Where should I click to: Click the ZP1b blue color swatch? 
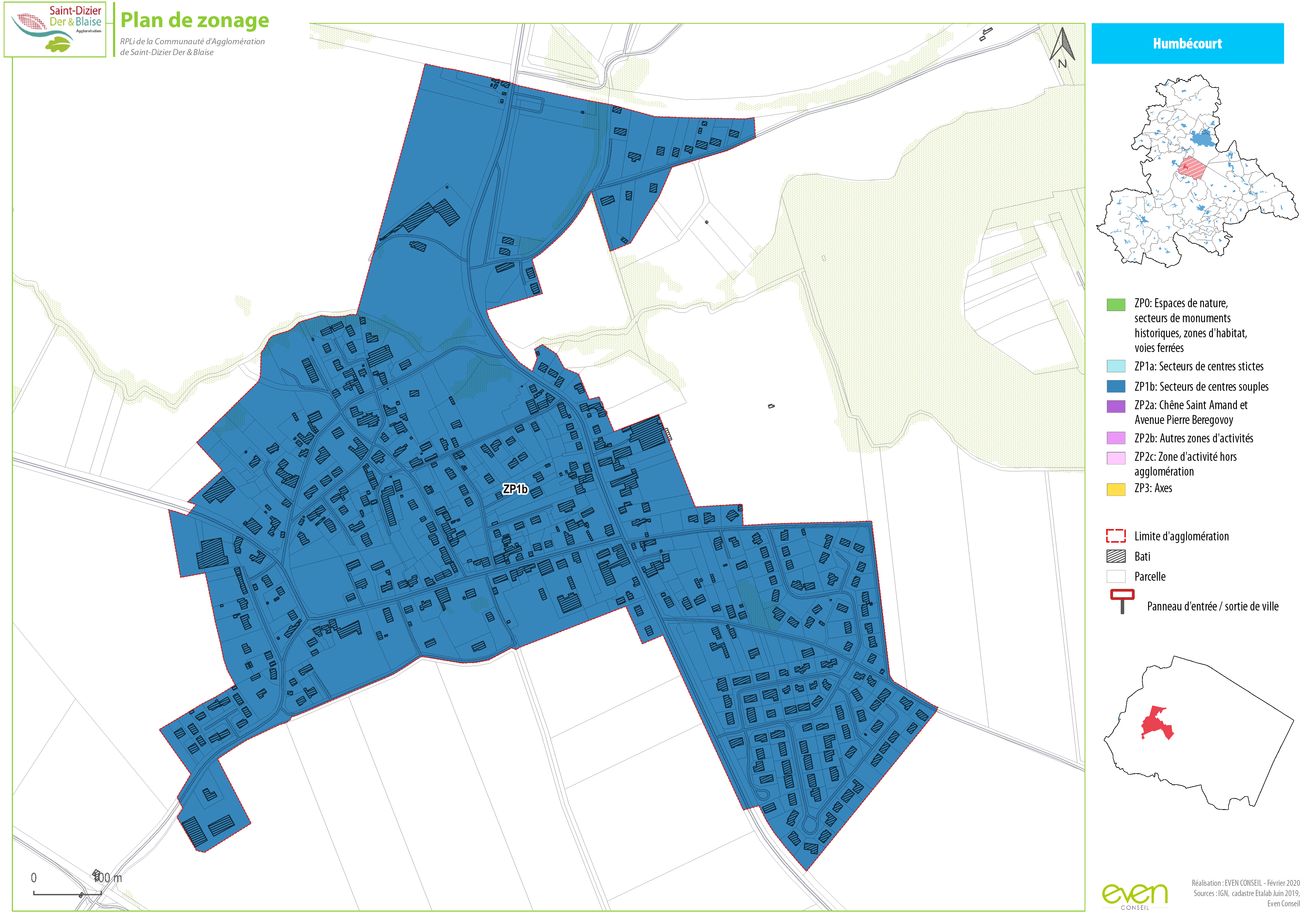coord(1116,386)
